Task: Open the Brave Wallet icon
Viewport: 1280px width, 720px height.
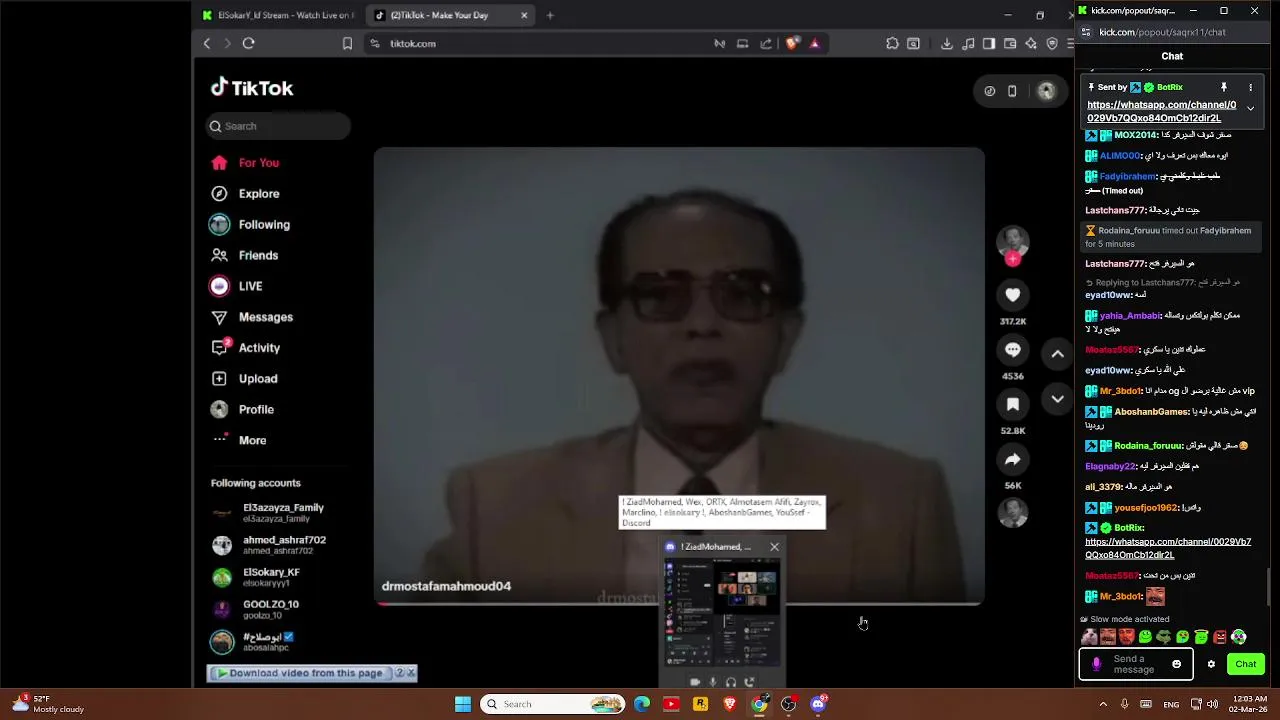Action: click(1010, 43)
